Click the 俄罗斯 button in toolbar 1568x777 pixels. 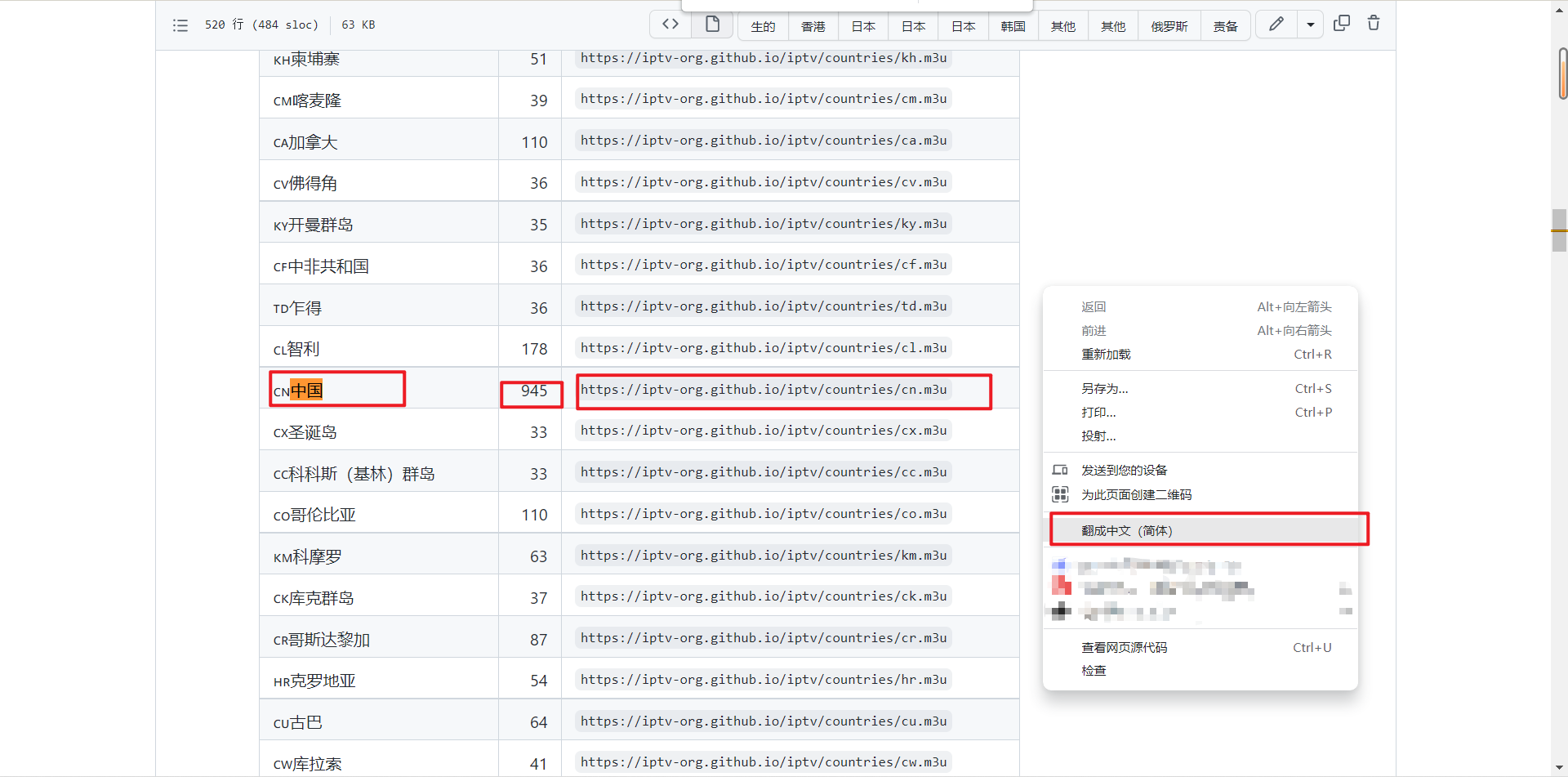(x=1169, y=26)
